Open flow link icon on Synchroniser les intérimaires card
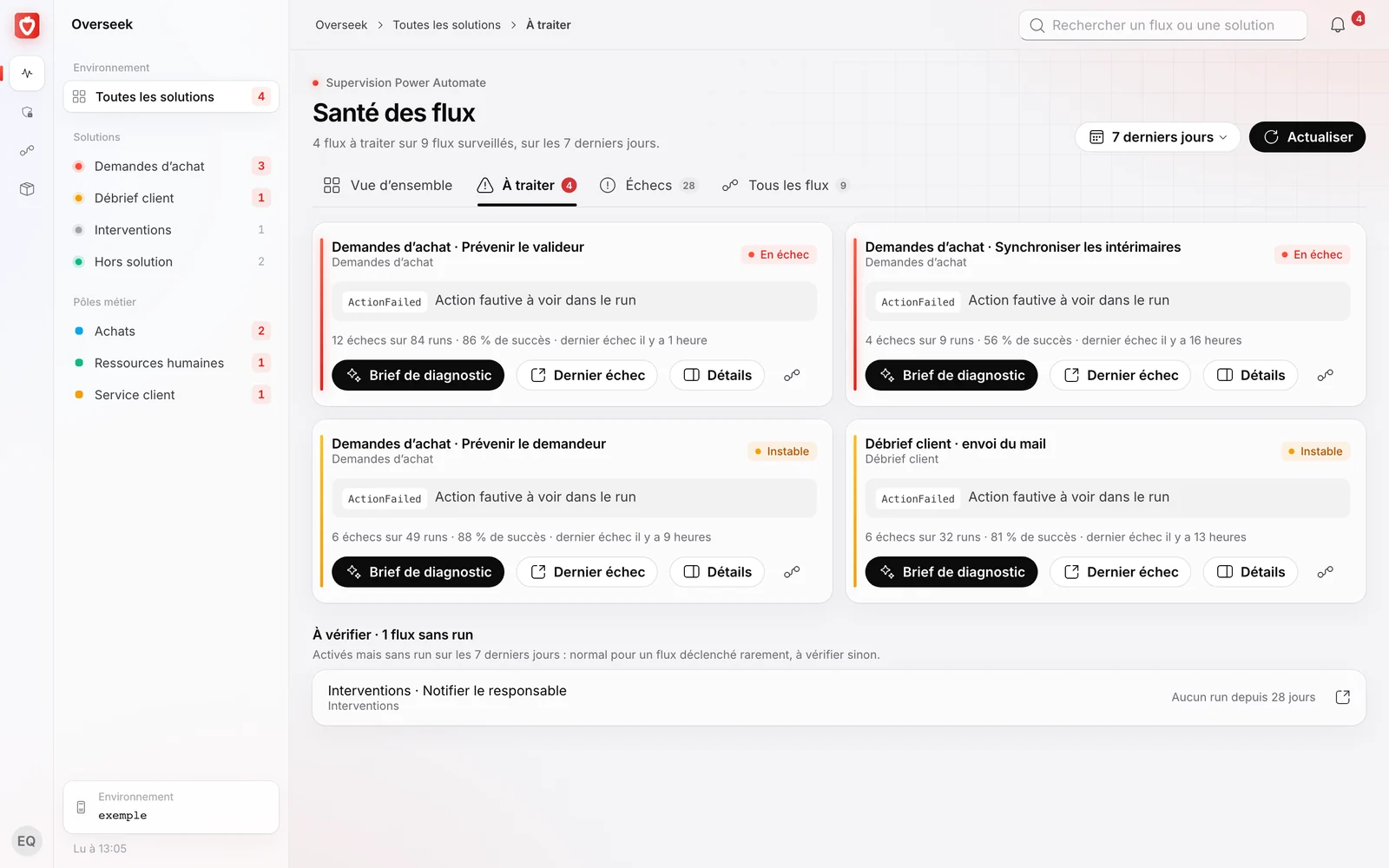The height and width of the screenshot is (868, 1389). pyautogui.click(x=1325, y=375)
